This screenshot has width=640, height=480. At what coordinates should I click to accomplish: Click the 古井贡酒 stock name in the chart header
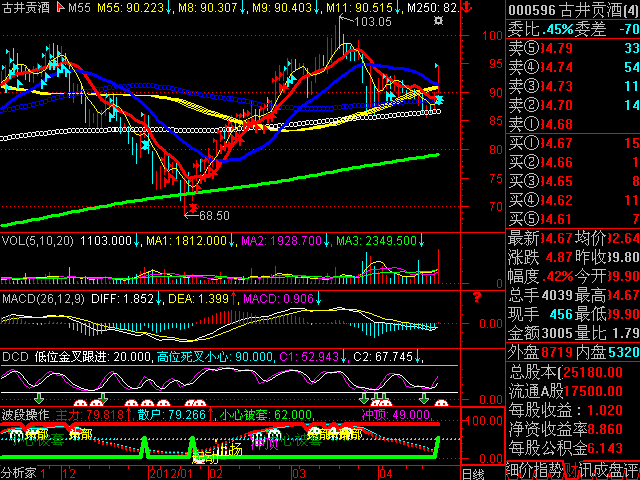coord(26,7)
